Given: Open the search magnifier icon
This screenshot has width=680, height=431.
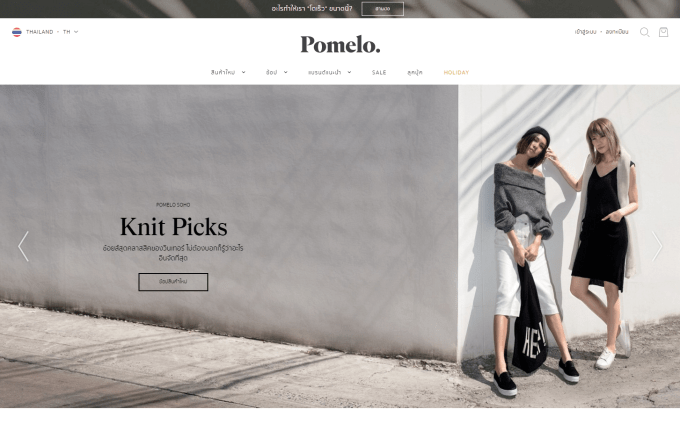Looking at the screenshot, I should click(644, 32).
